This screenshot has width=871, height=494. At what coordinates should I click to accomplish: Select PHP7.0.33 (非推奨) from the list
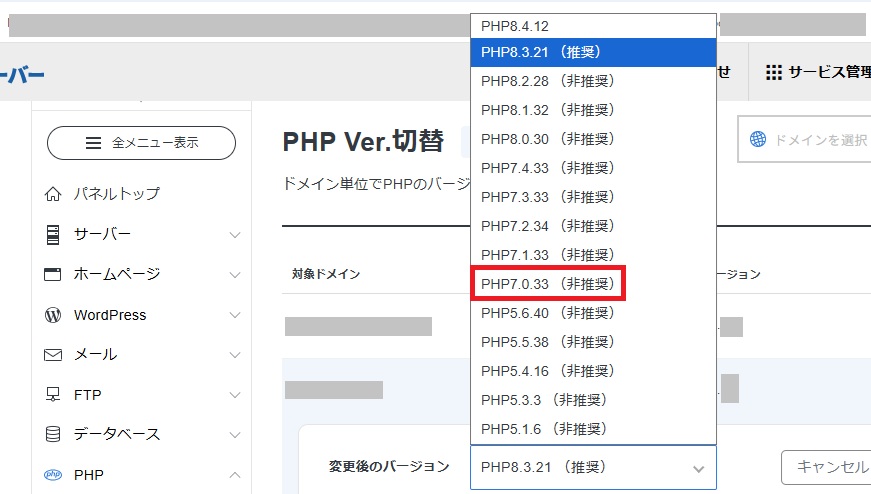point(547,284)
